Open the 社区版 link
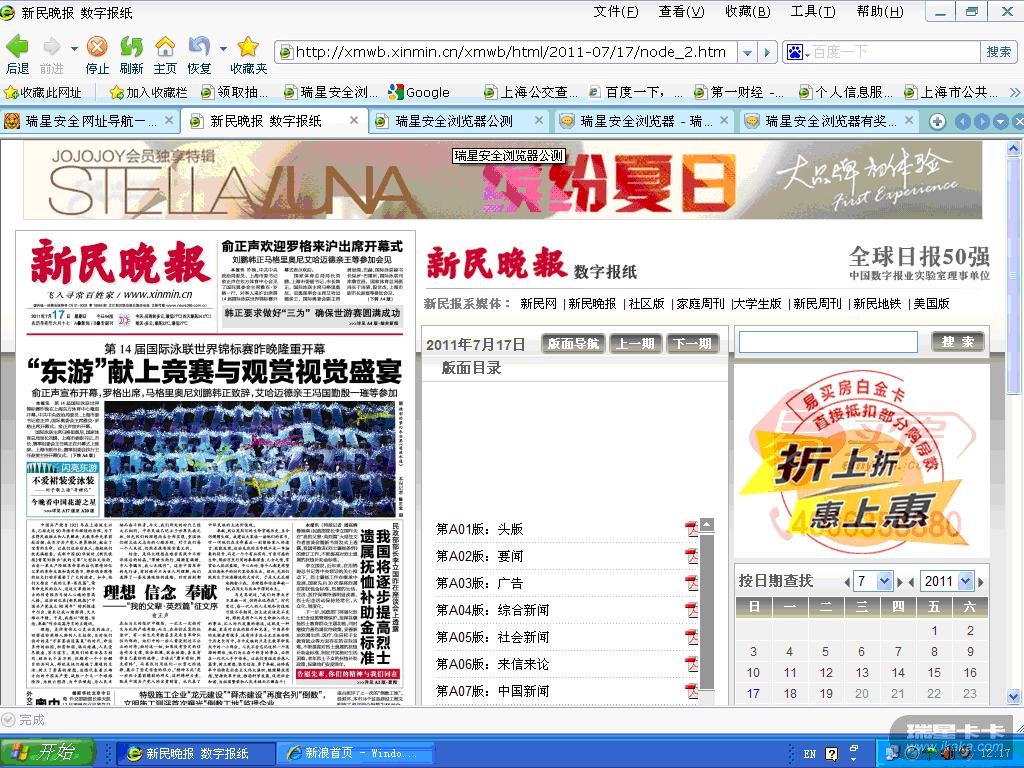 coord(646,304)
